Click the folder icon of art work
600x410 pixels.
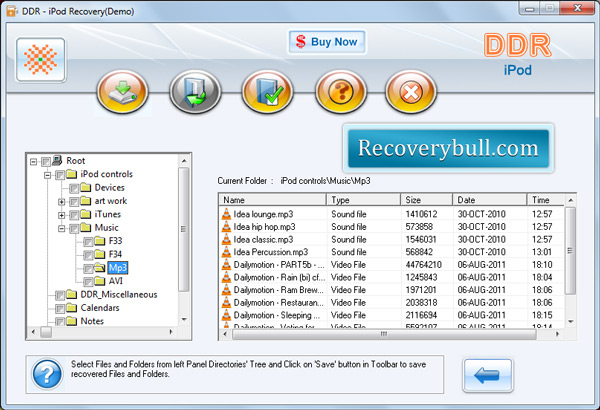(86, 201)
